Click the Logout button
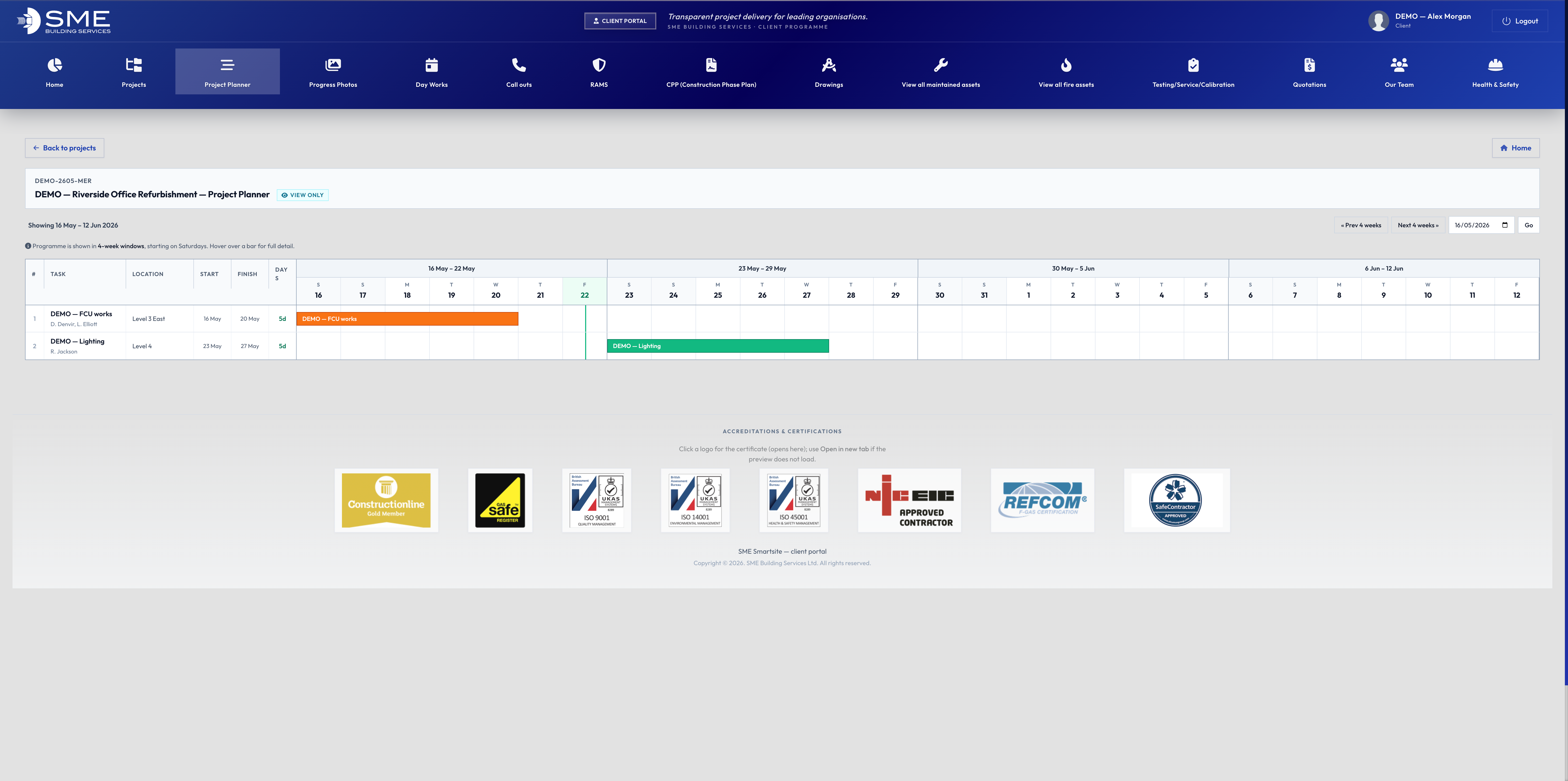 [x=1520, y=21]
